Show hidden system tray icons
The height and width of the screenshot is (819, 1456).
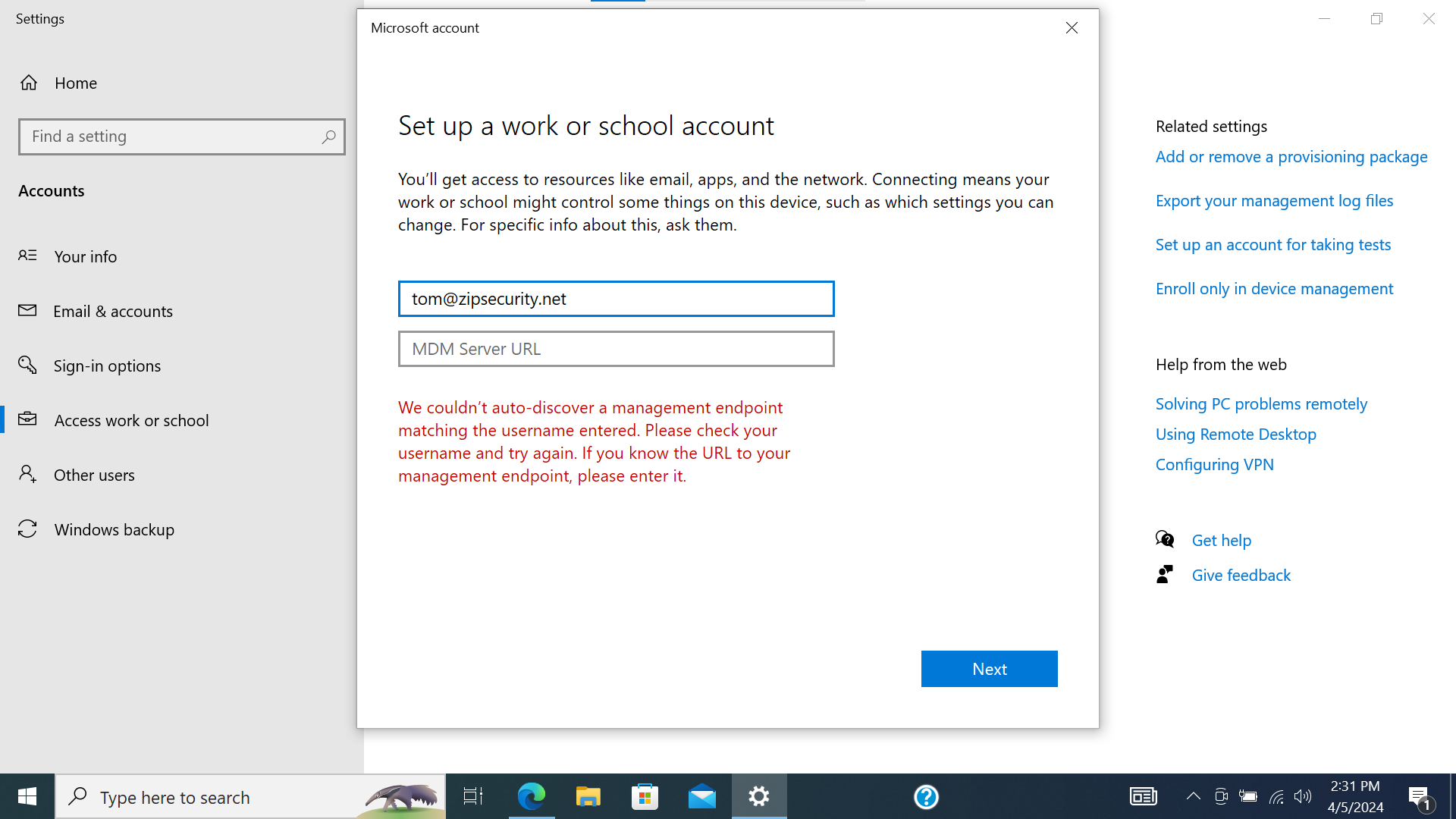tap(1193, 796)
